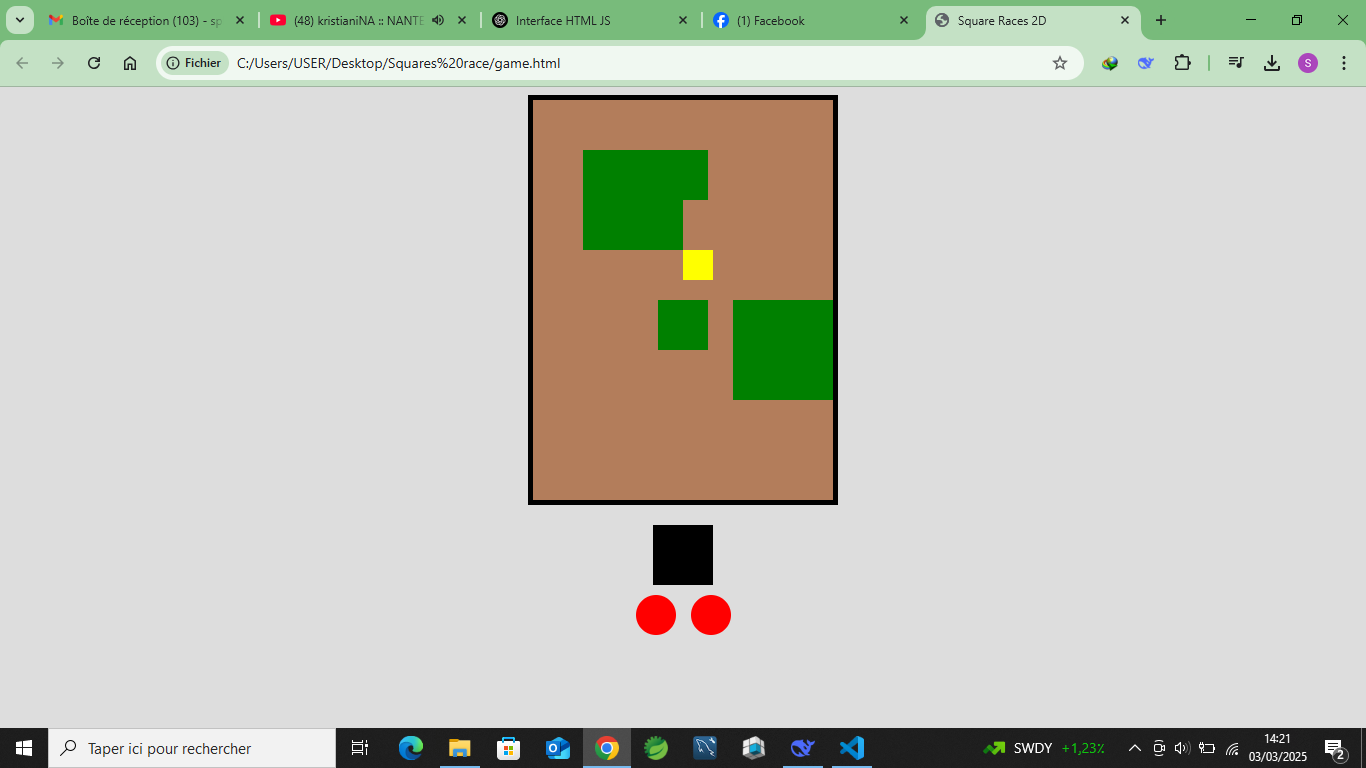Expand the tab search dropdown arrow
The image size is (1366, 768).
pyautogui.click(x=19, y=20)
